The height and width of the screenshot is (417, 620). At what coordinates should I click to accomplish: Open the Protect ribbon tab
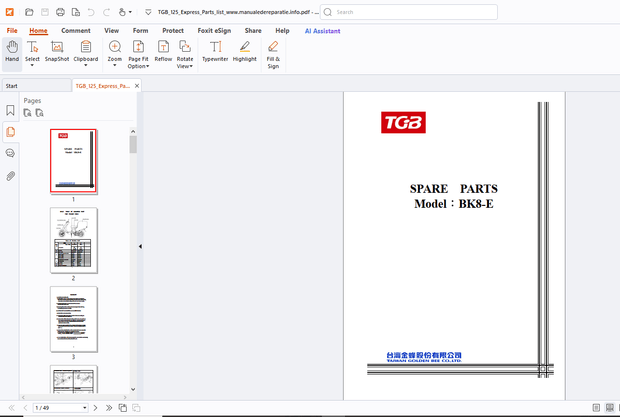[173, 31]
